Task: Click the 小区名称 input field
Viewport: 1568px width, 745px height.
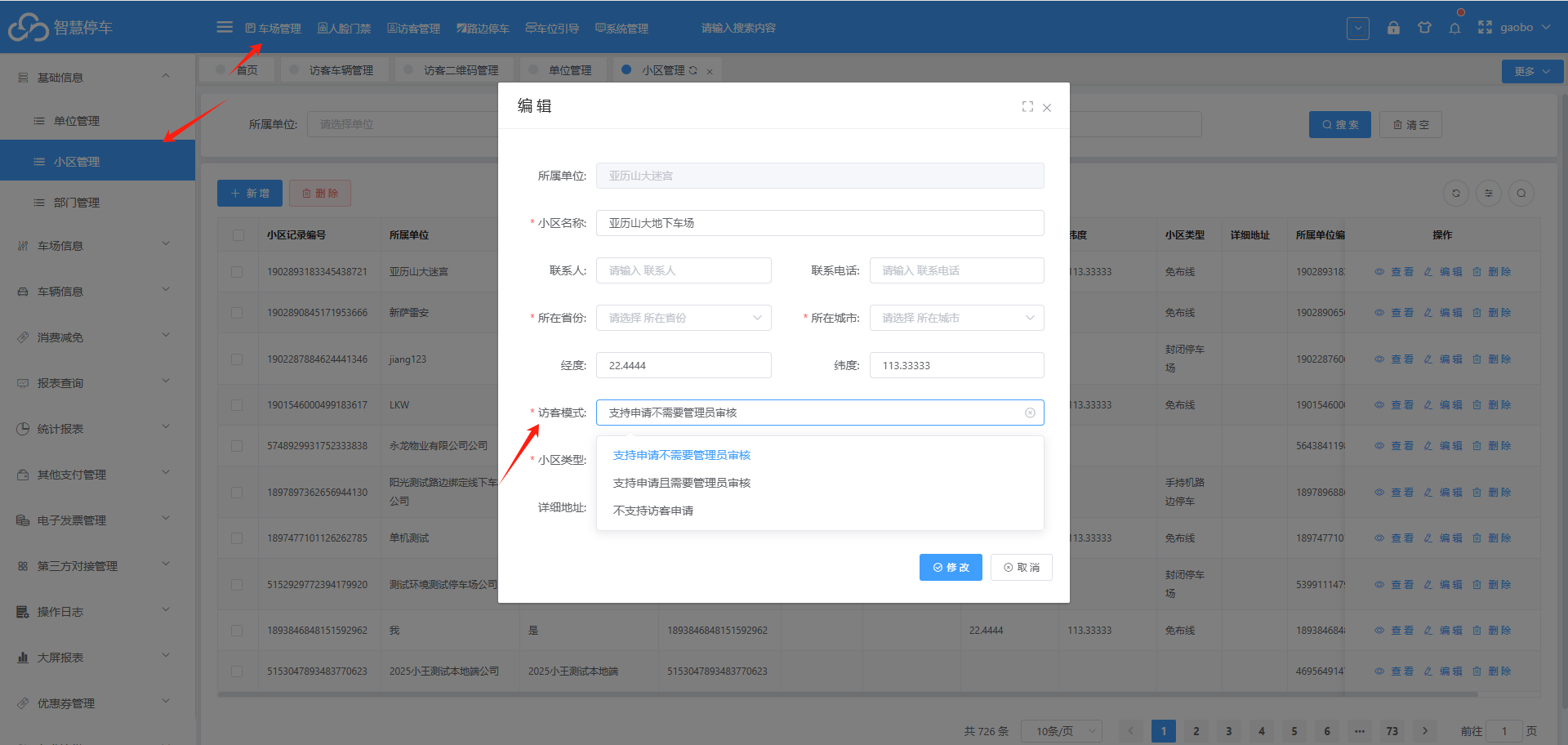Action: [820, 223]
